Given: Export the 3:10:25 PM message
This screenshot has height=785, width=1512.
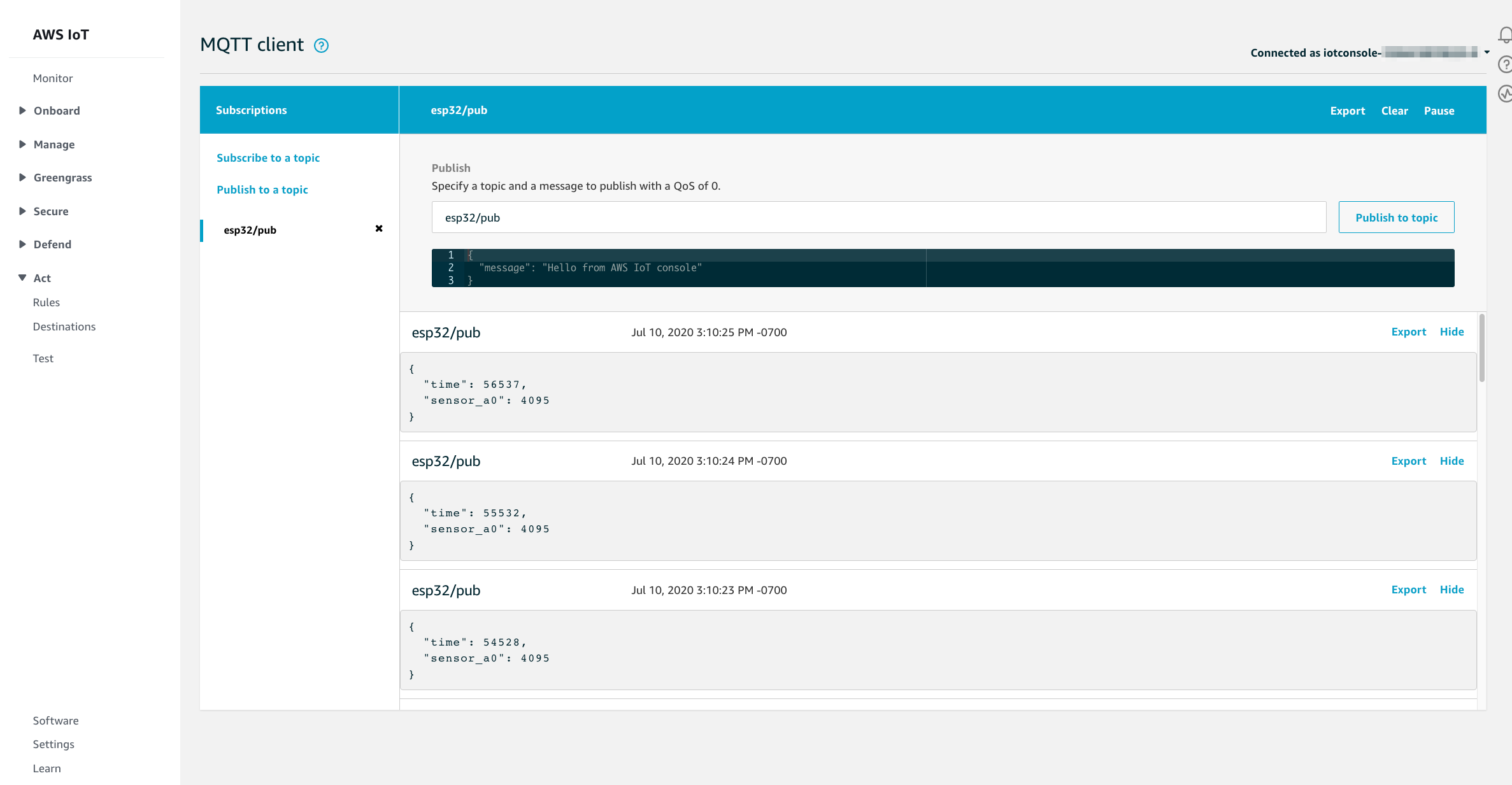Looking at the screenshot, I should pyautogui.click(x=1409, y=332).
